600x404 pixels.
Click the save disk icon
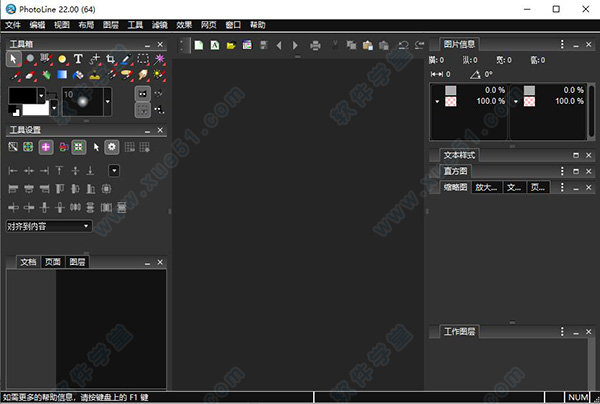click(264, 45)
